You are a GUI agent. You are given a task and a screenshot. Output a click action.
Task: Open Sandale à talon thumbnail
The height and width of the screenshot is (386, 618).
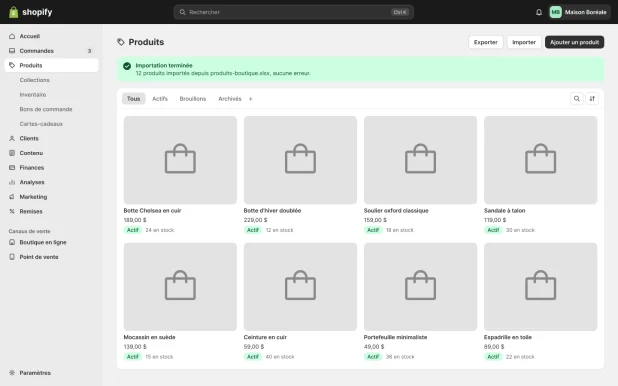point(540,160)
